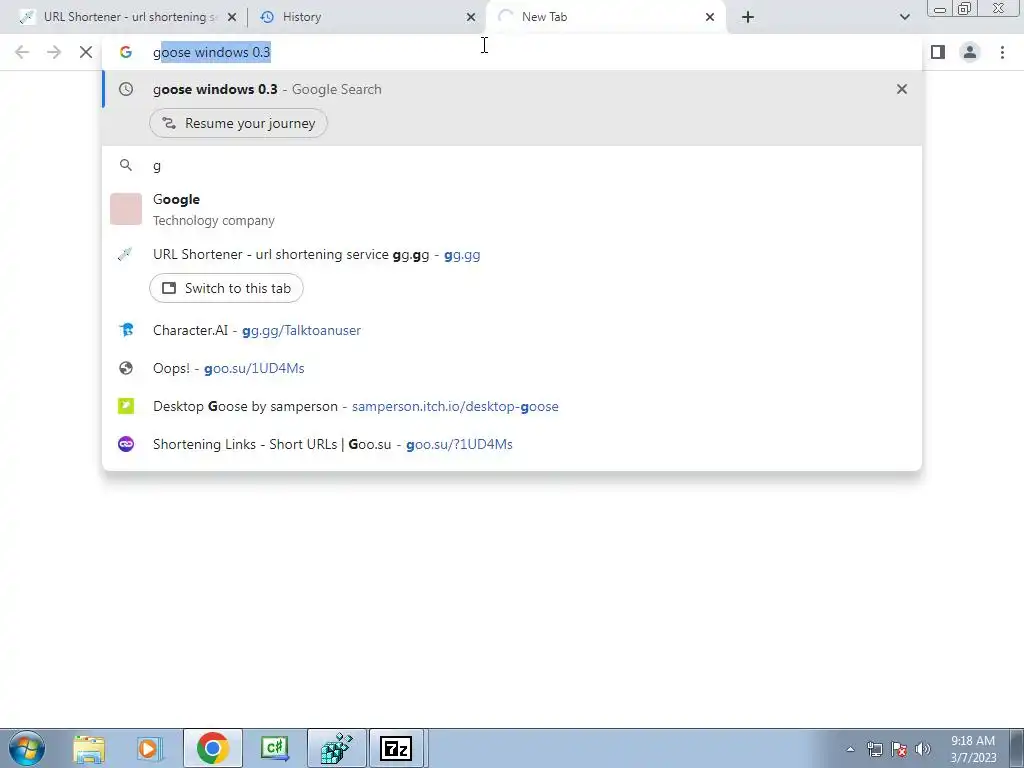Click the Google G icon in address bar

click(x=126, y=52)
